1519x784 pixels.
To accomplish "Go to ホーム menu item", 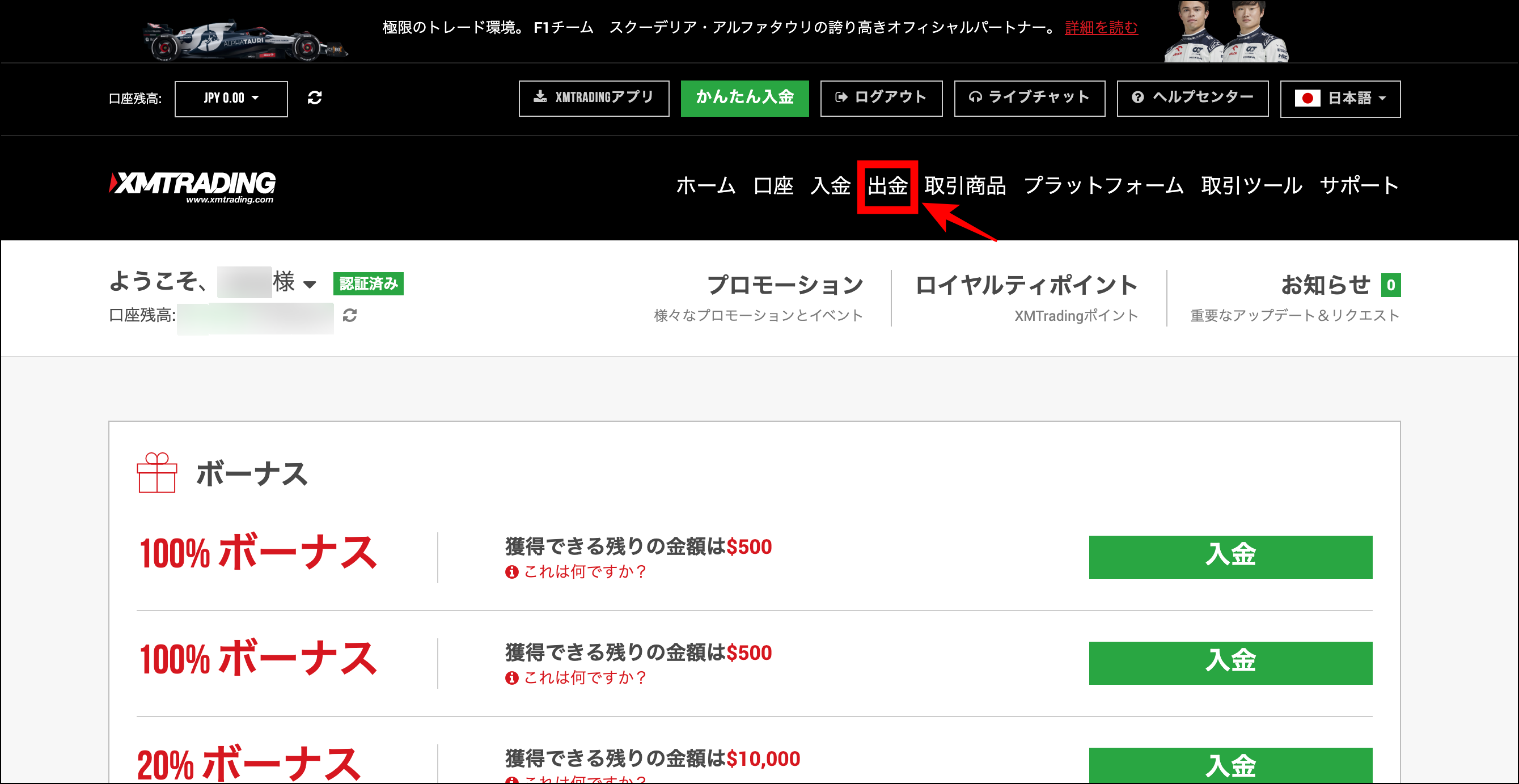I will 706,186.
